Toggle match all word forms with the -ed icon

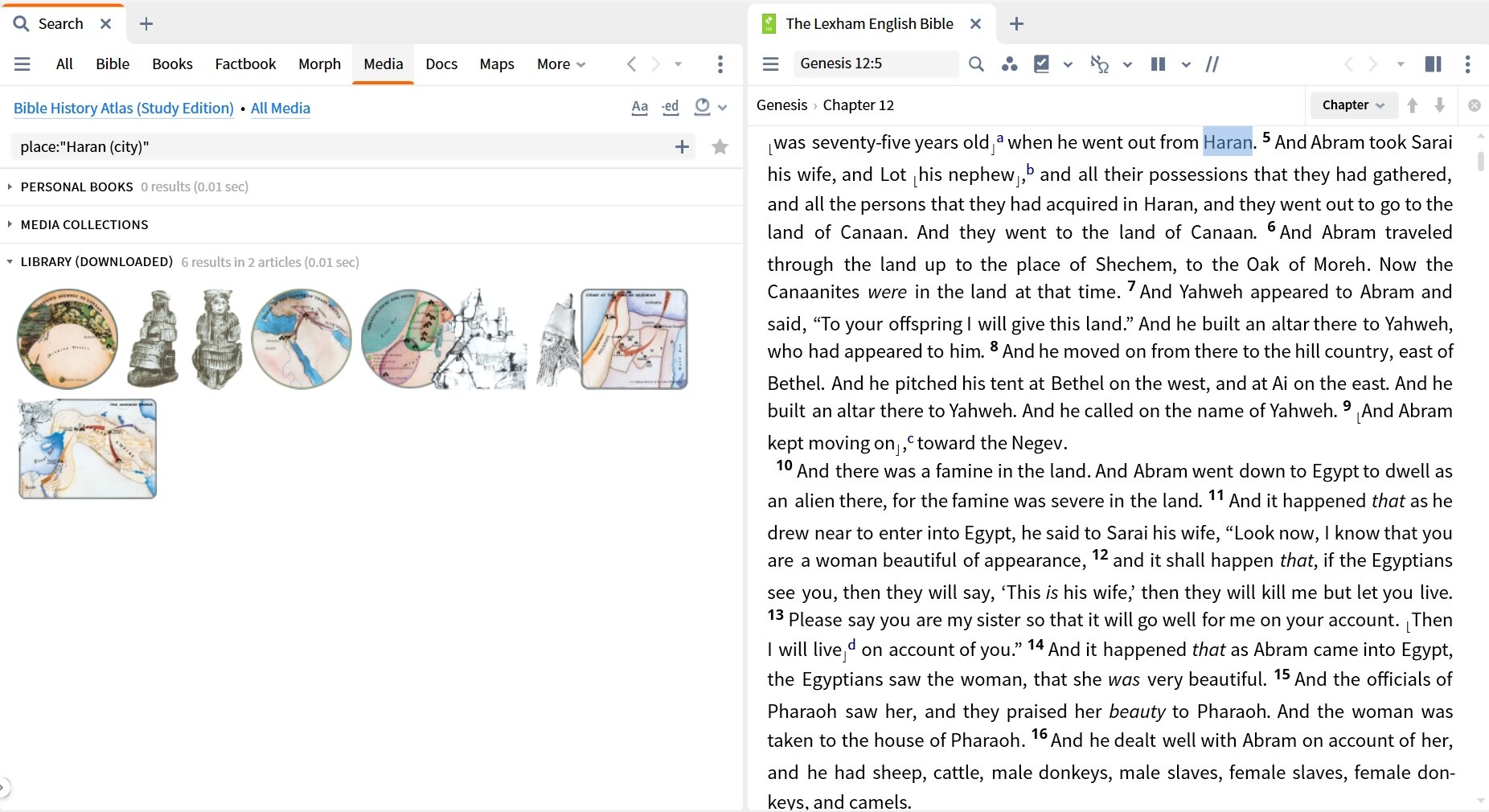coord(671,107)
